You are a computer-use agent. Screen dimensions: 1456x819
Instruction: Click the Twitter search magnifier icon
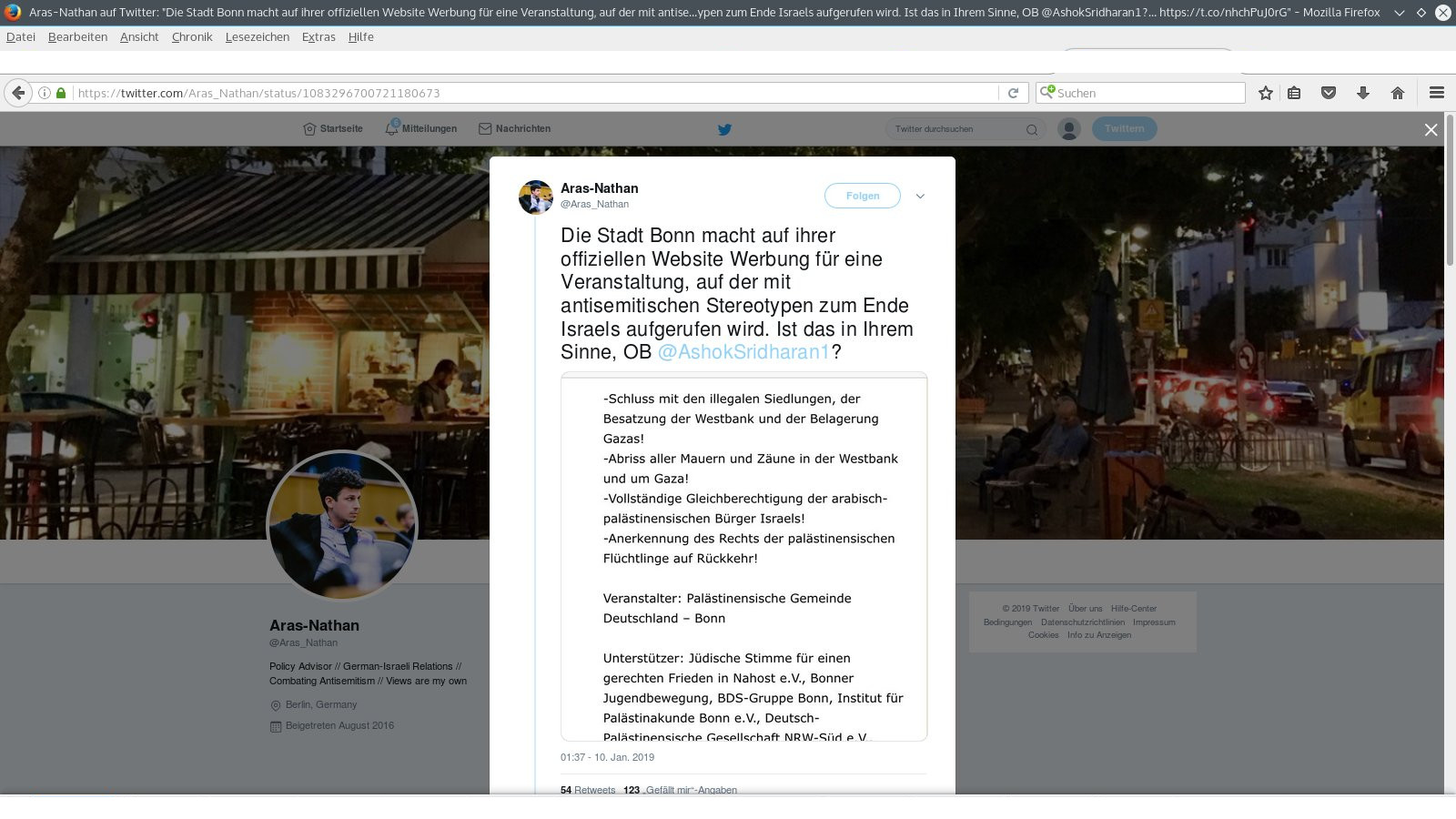point(1032,129)
